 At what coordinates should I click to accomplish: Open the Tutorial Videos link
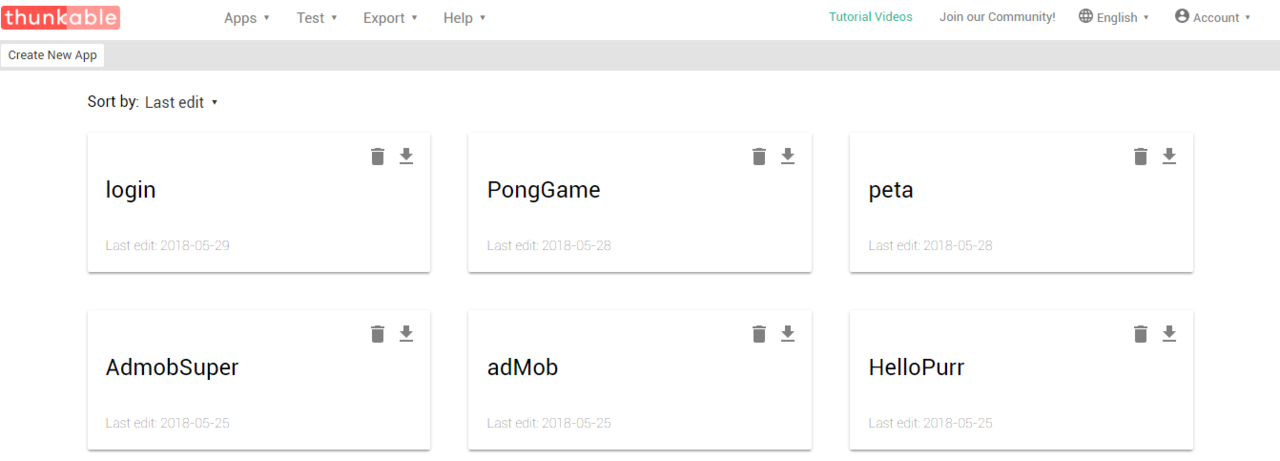(871, 17)
